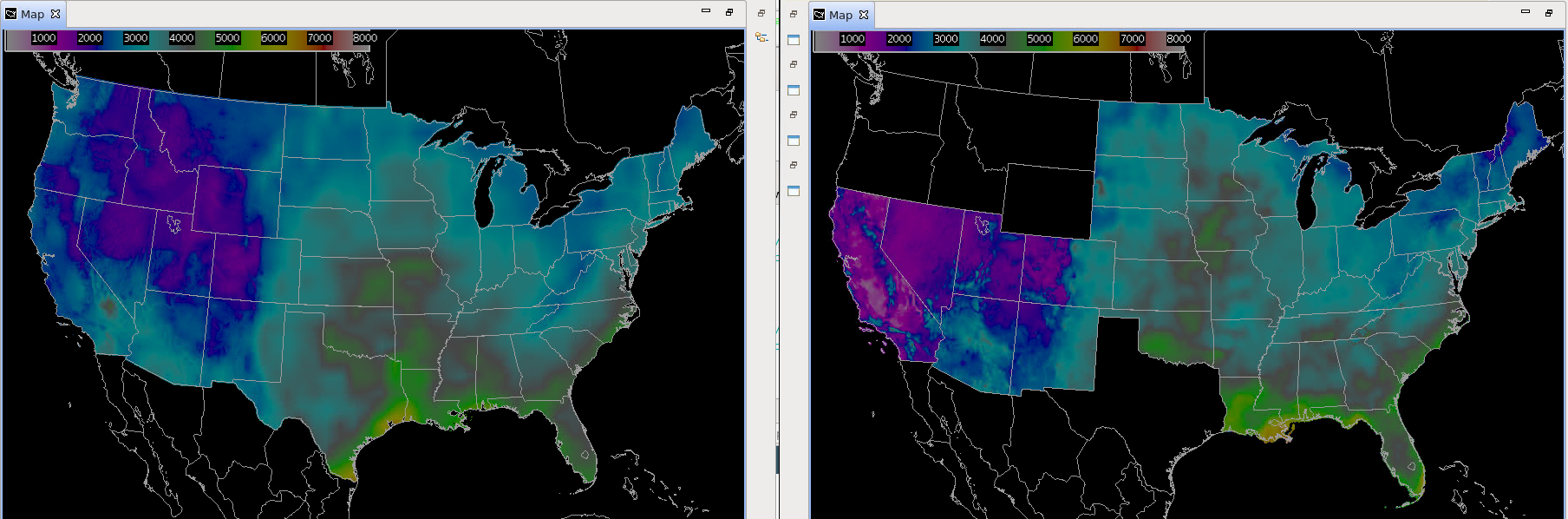The image size is (1568, 519).
Task: Click the 1000 label on right color bar
Action: pos(853,39)
